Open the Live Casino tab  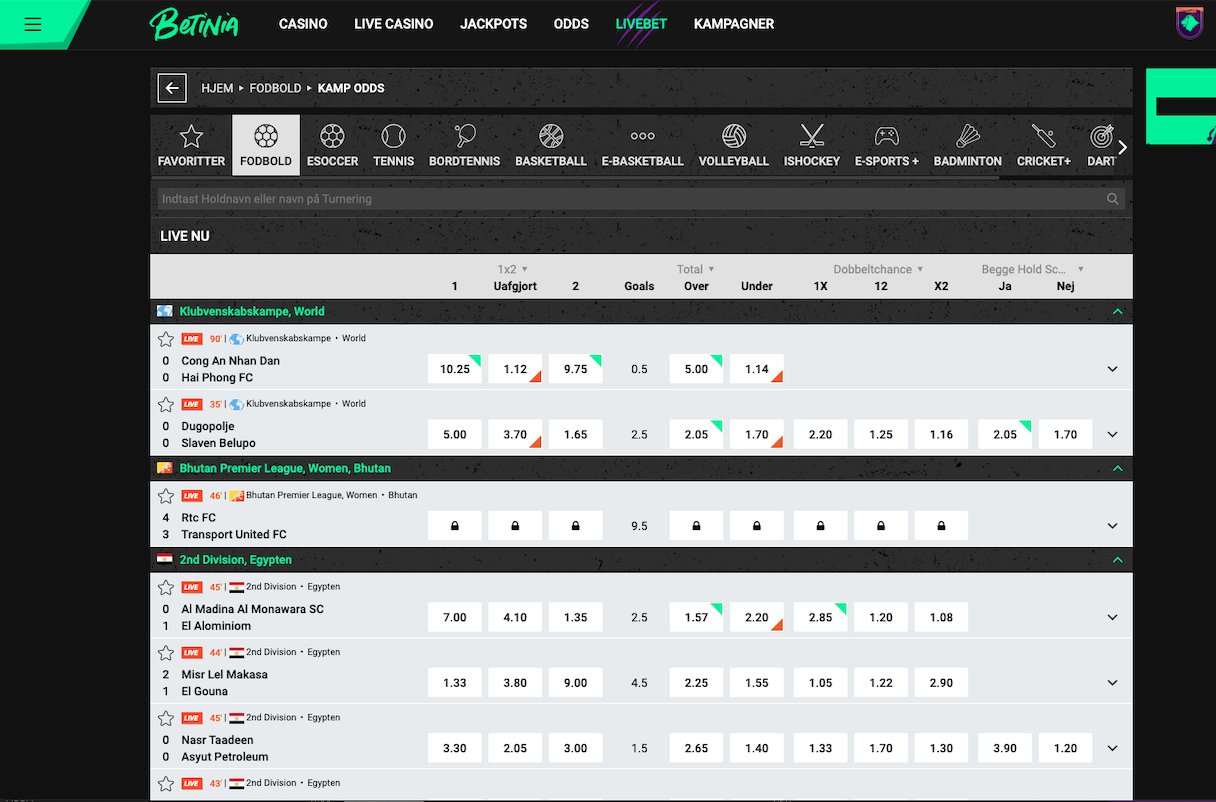click(393, 24)
